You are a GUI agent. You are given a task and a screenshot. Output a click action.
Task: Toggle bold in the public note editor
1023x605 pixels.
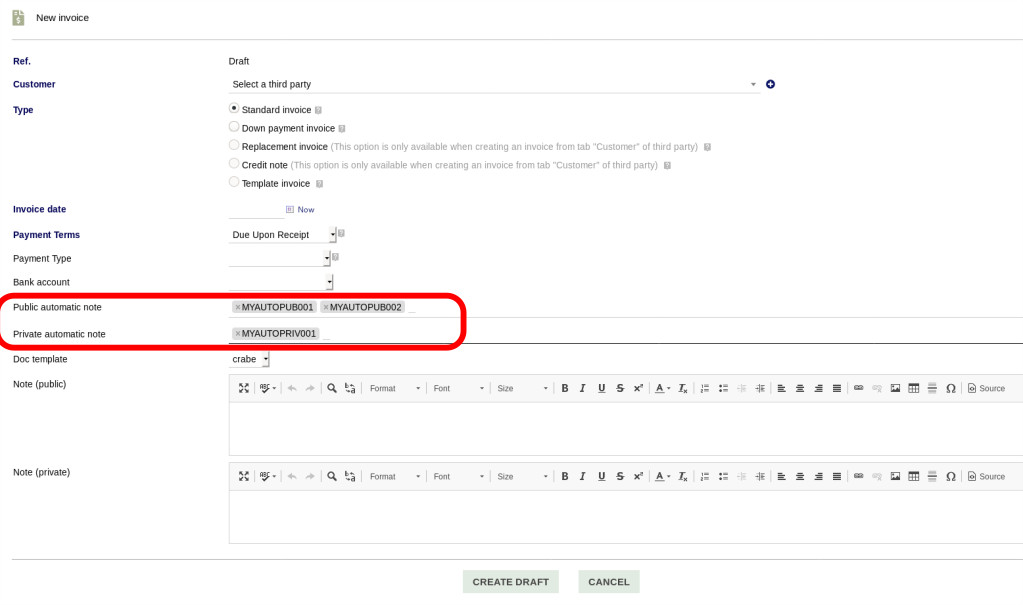click(x=565, y=388)
